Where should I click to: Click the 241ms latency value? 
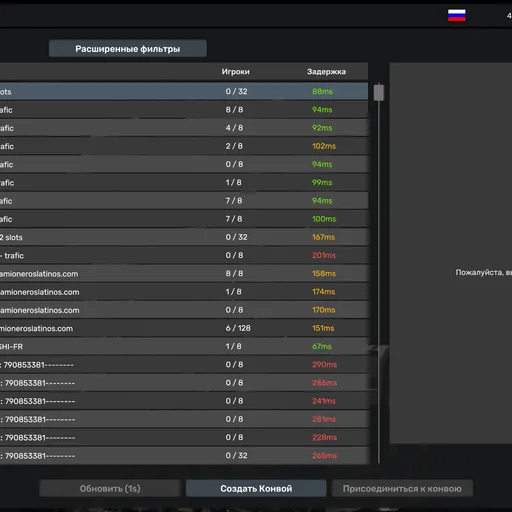(324, 401)
